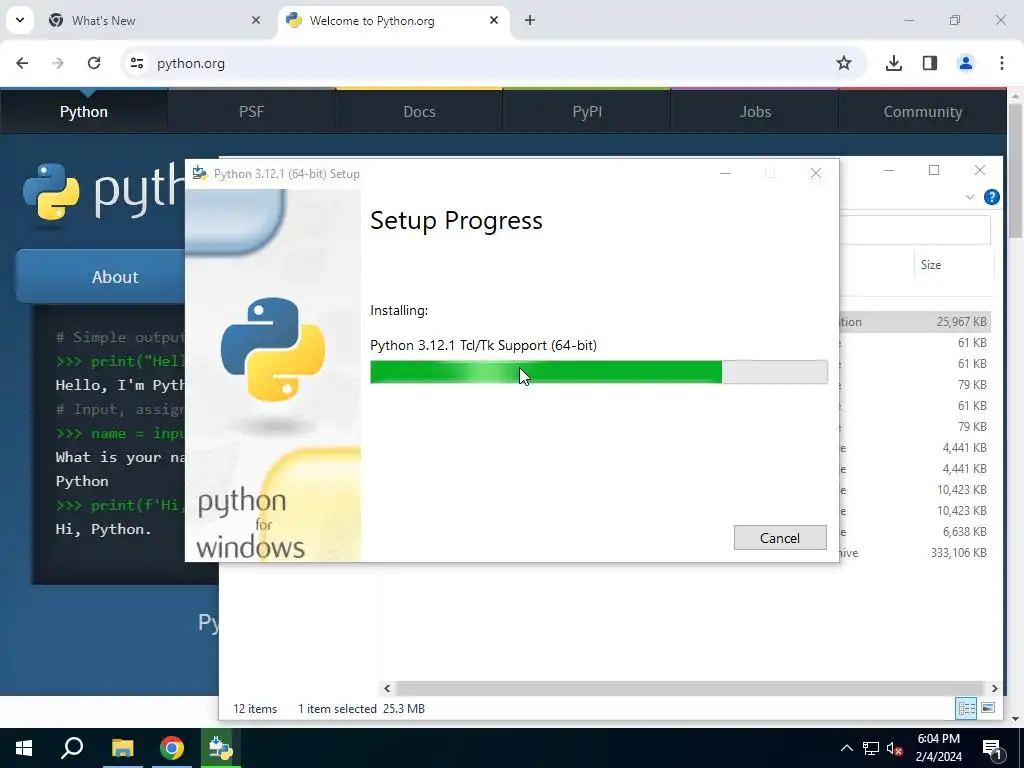The image size is (1024, 768).
Task: Open Chrome downloads
Action: click(893, 63)
